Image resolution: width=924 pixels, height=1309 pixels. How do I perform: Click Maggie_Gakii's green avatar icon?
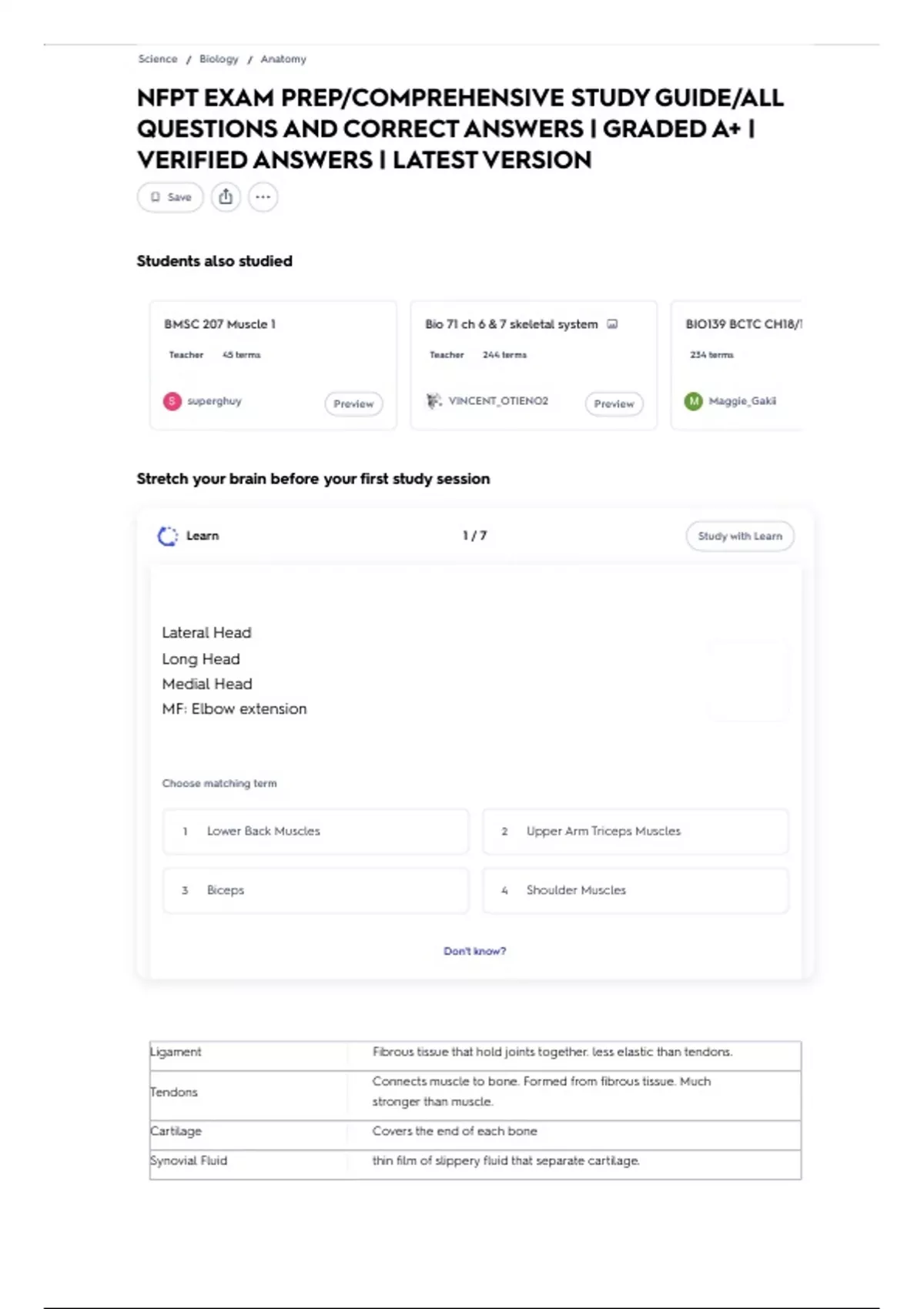click(694, 401)
